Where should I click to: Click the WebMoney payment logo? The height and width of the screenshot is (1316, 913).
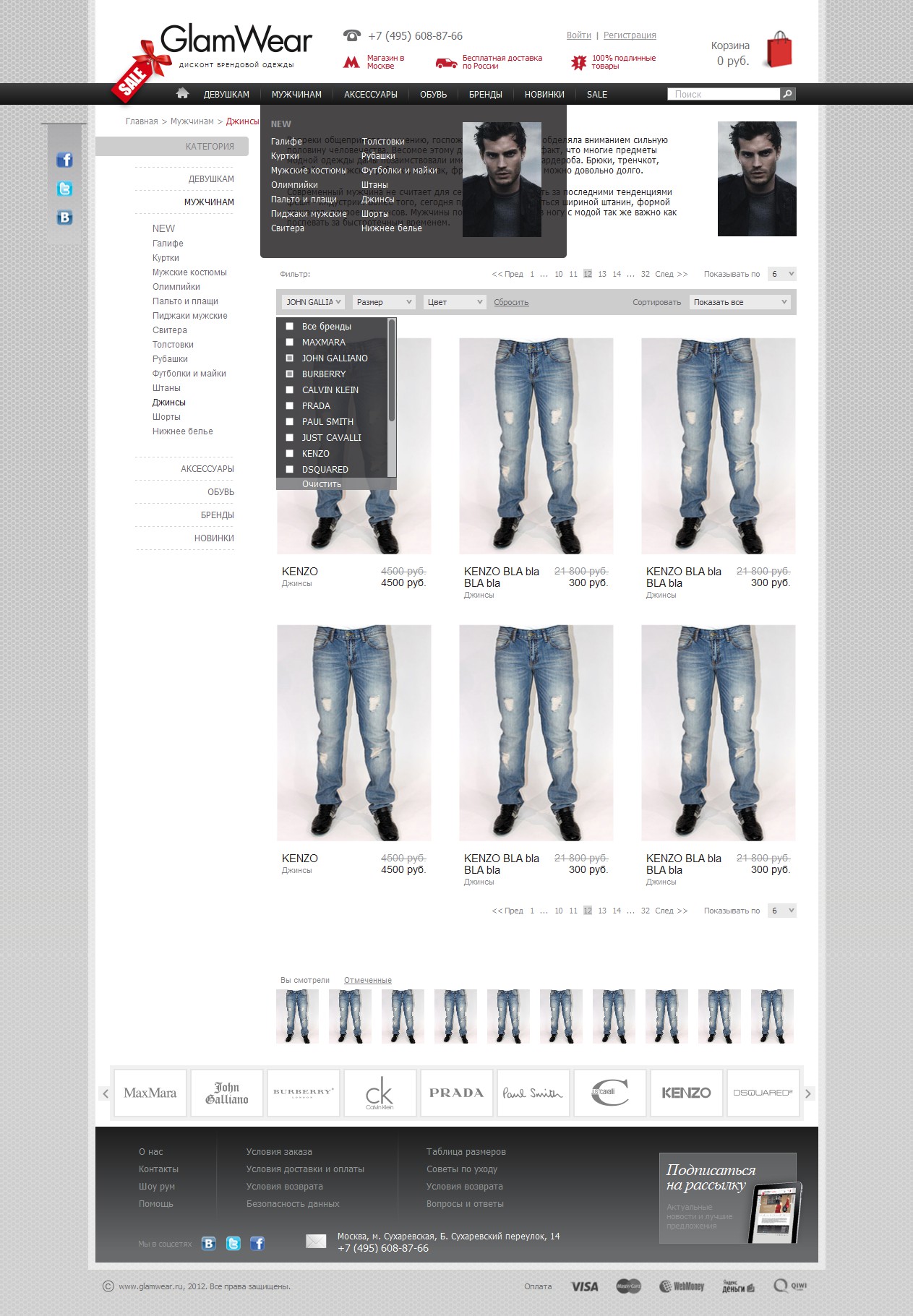[x=681, y=1286]
